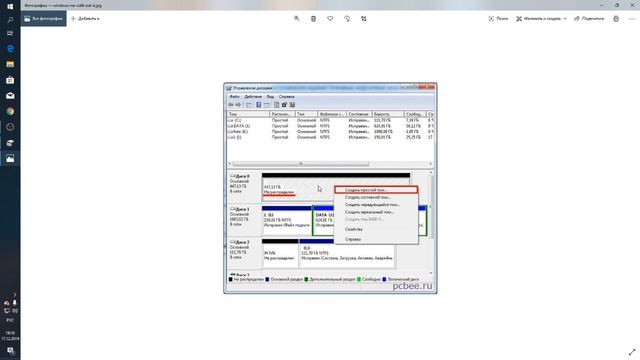The width and height of the screenshot is (640, 360).
Task: Launch Google Chrome from the taskbar
Action: pyautogui.click(x=10, y=111)
